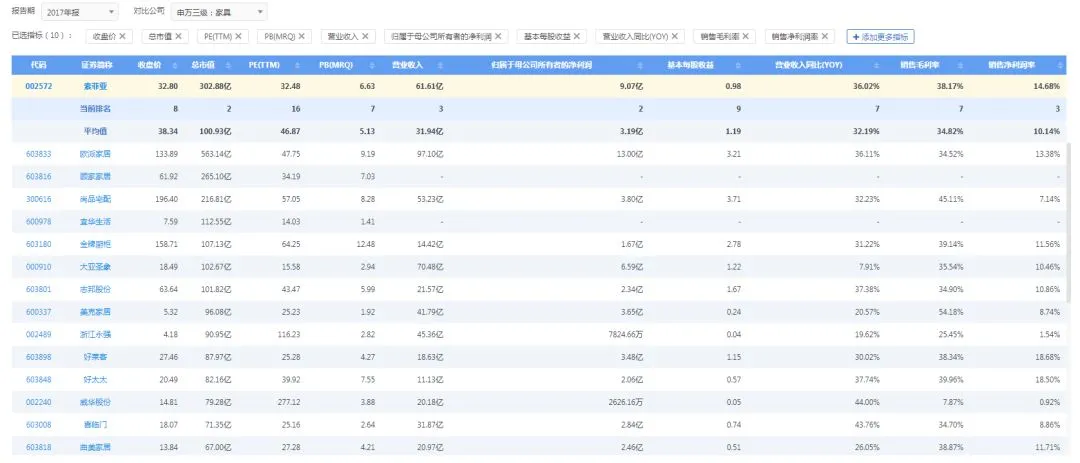Viewport: 1080px width, 463px height.
Task: Click the 当前排名 row label
Action: click(x=96, y=109)
